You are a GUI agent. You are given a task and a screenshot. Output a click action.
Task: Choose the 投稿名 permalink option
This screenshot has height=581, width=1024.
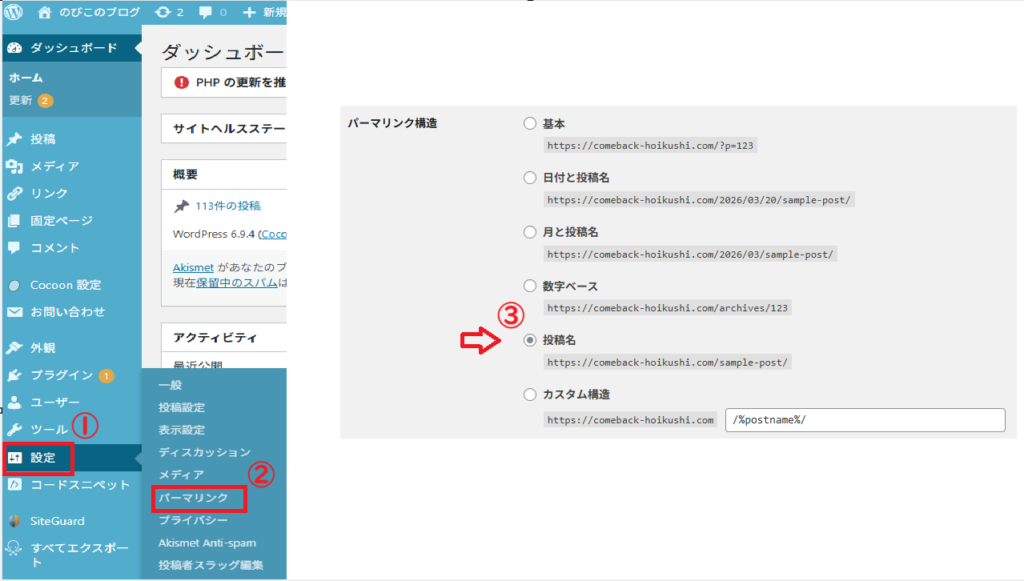coord(530,340)
